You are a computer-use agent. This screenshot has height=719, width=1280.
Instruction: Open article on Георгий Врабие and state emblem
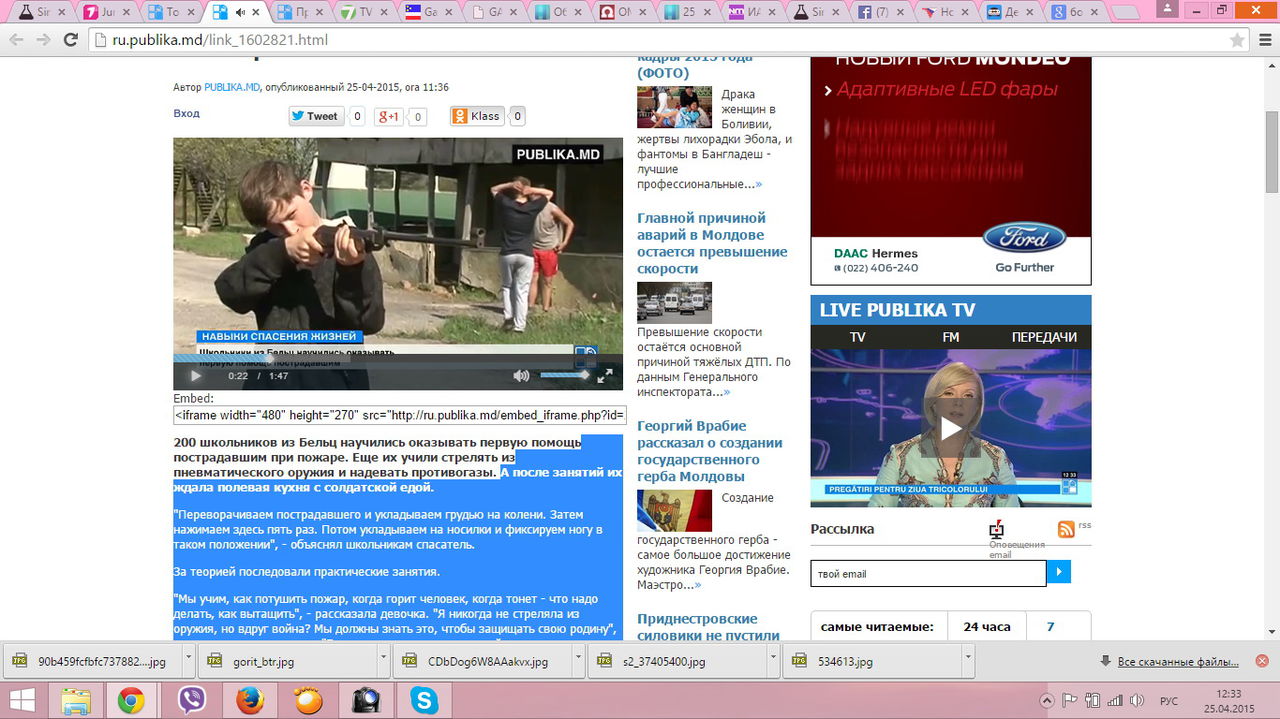[710, 451]
